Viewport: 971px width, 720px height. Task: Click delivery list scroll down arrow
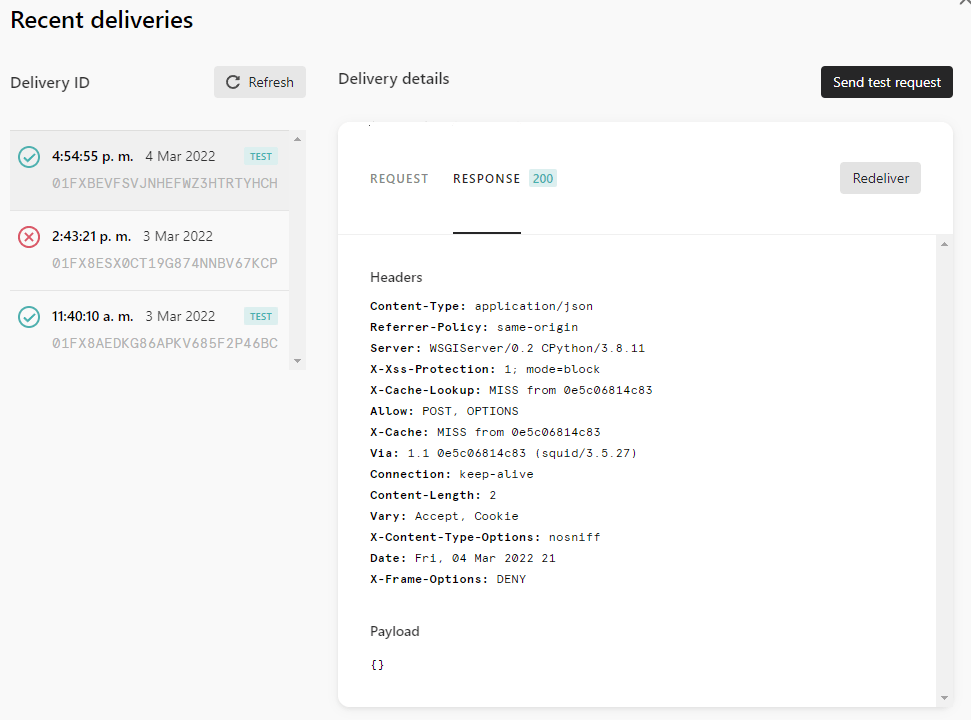[297, 361]
